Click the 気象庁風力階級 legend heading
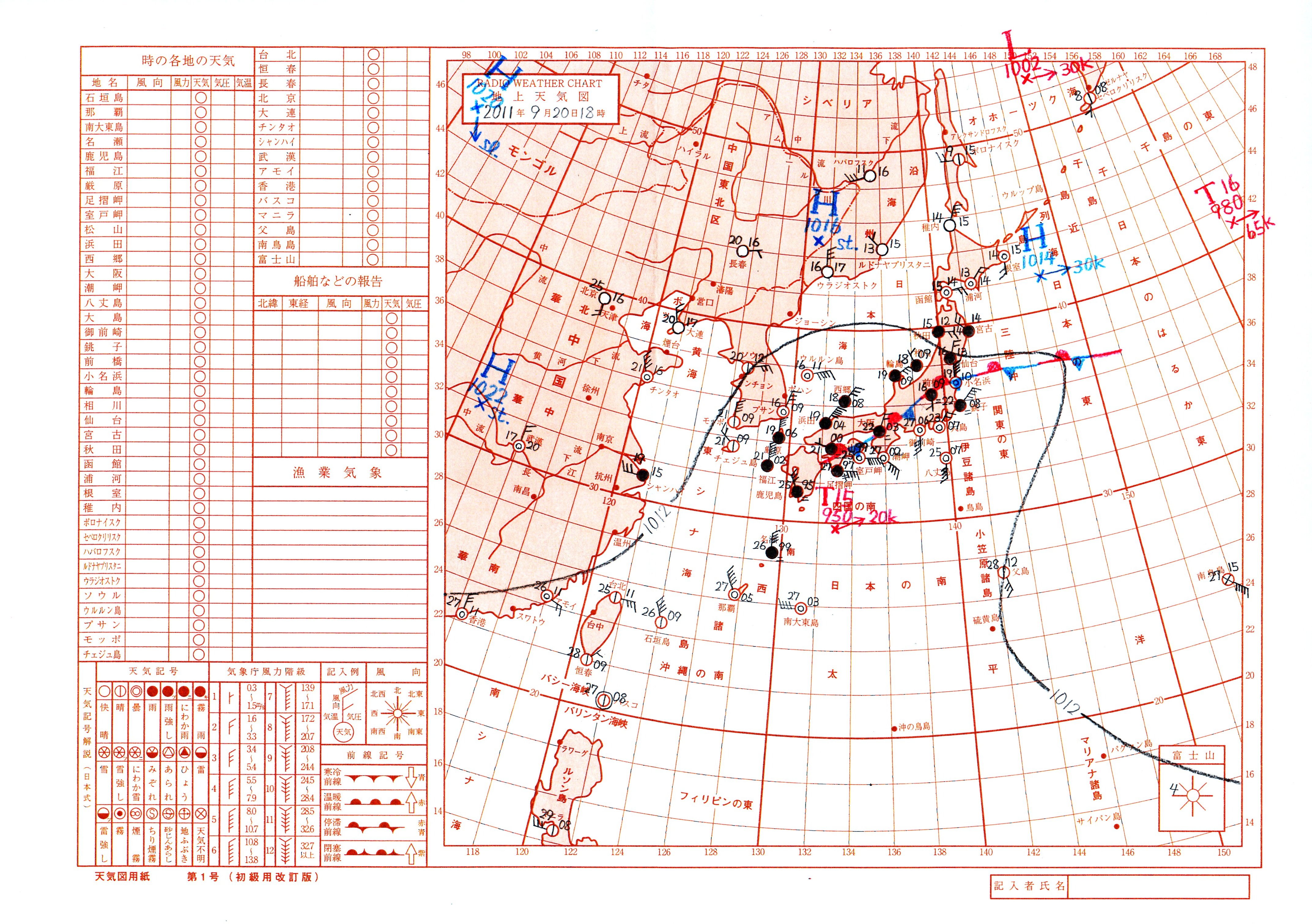Screen dimensions: 1312x924 click(x=266, y=672)
